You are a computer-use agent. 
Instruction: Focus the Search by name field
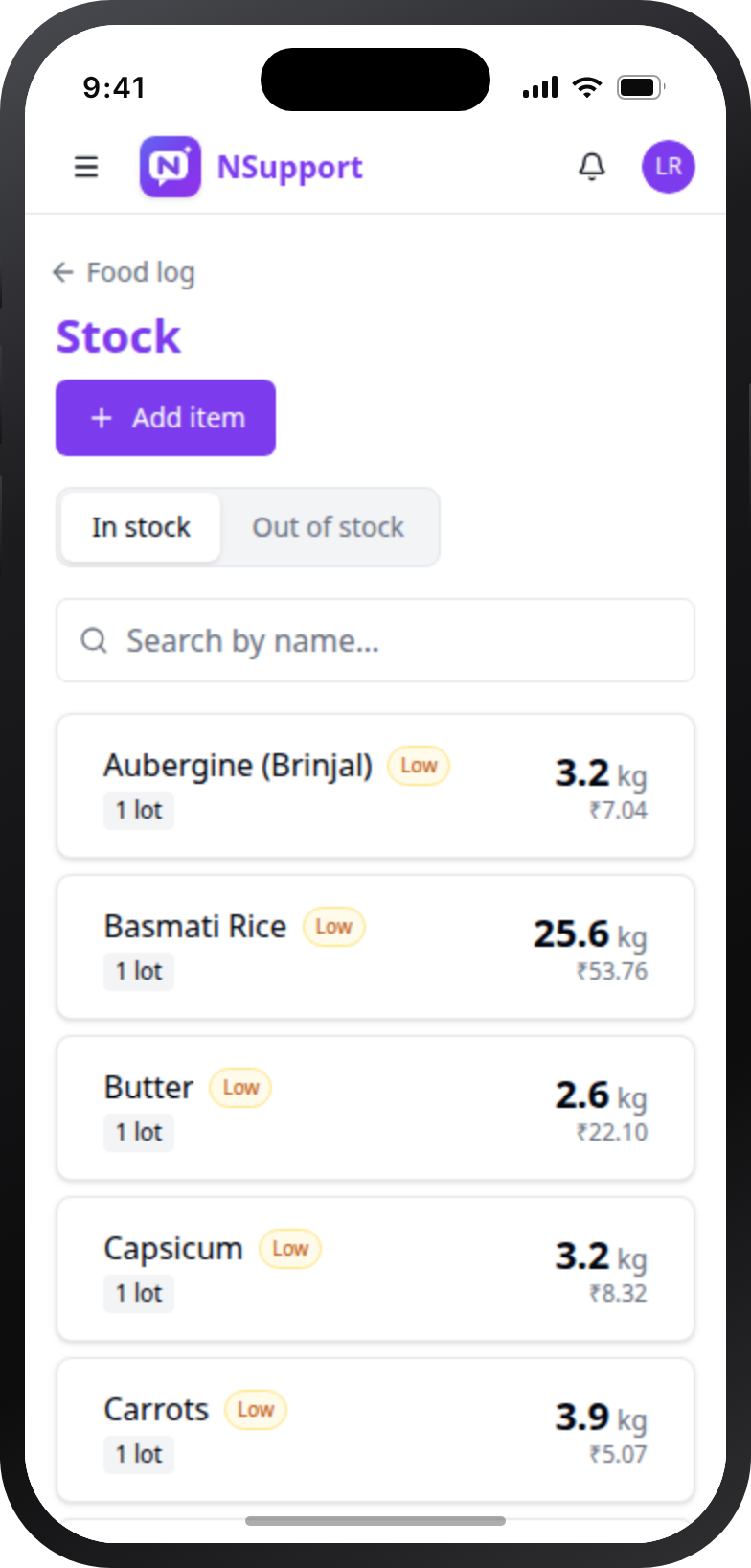click(375, 640)
